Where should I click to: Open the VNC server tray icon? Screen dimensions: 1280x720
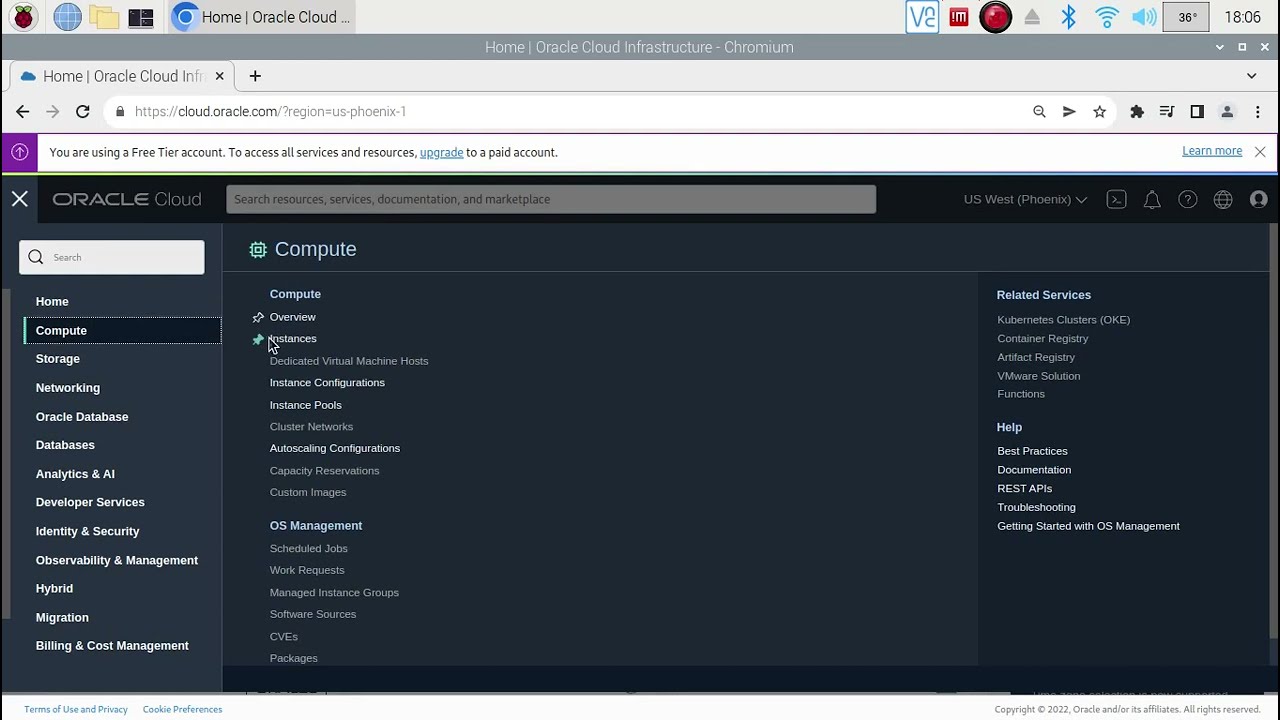[x=922, y=17]
